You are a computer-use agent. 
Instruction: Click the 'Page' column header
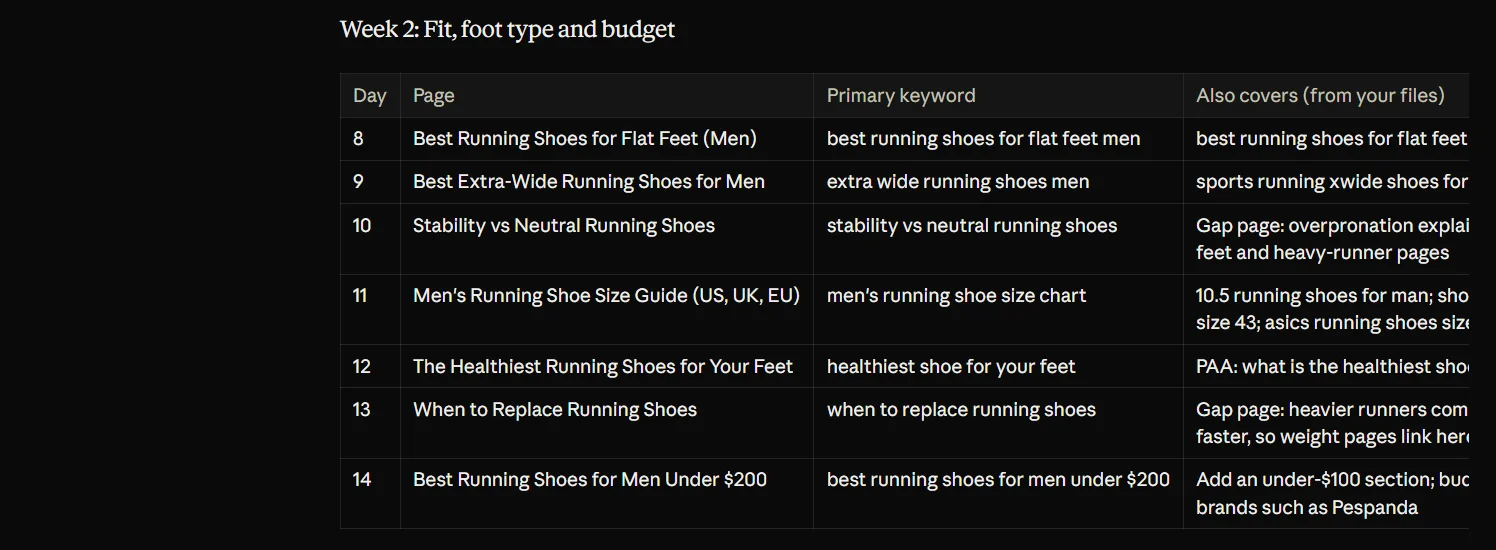click(607, 96)
